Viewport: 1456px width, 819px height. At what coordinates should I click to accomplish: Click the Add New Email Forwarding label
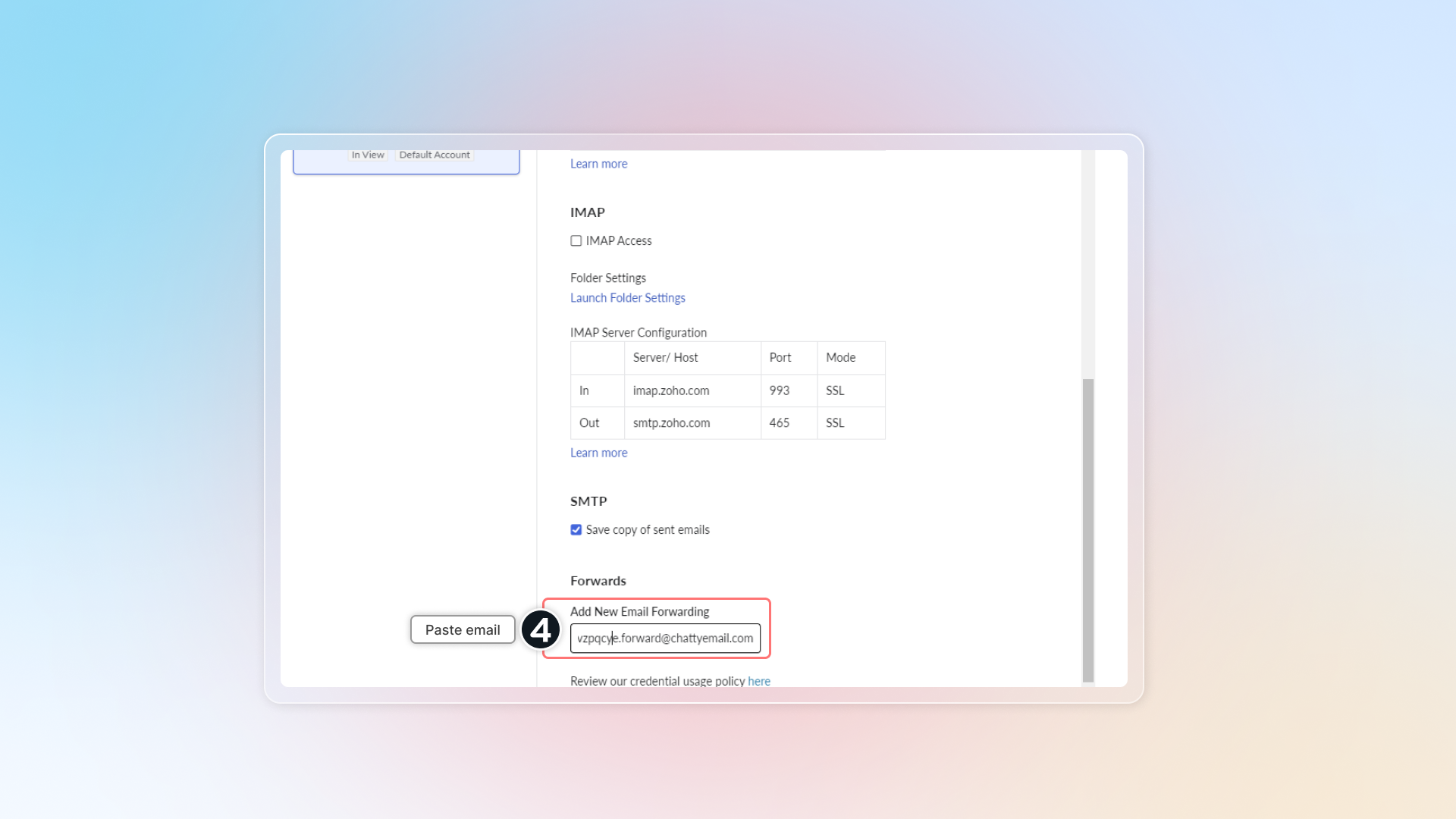click(639, 612)
